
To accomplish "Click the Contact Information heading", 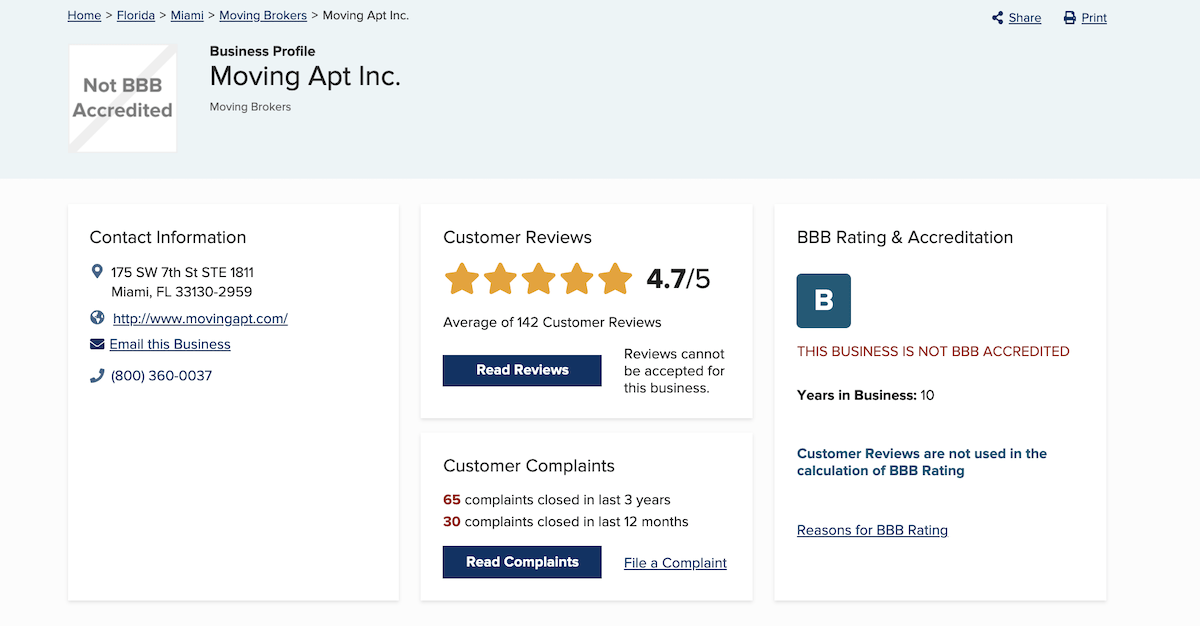I will click(168, 237).
